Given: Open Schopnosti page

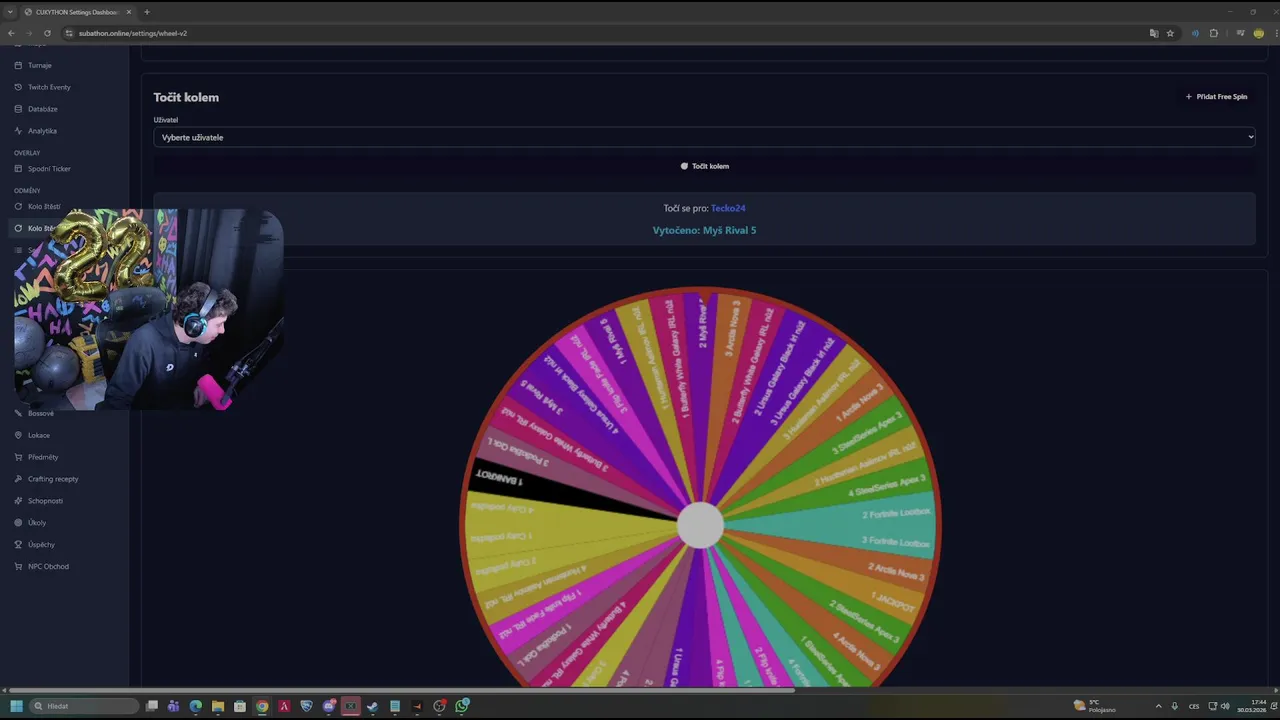Looking at the screenshot, I should pos(45,501).
